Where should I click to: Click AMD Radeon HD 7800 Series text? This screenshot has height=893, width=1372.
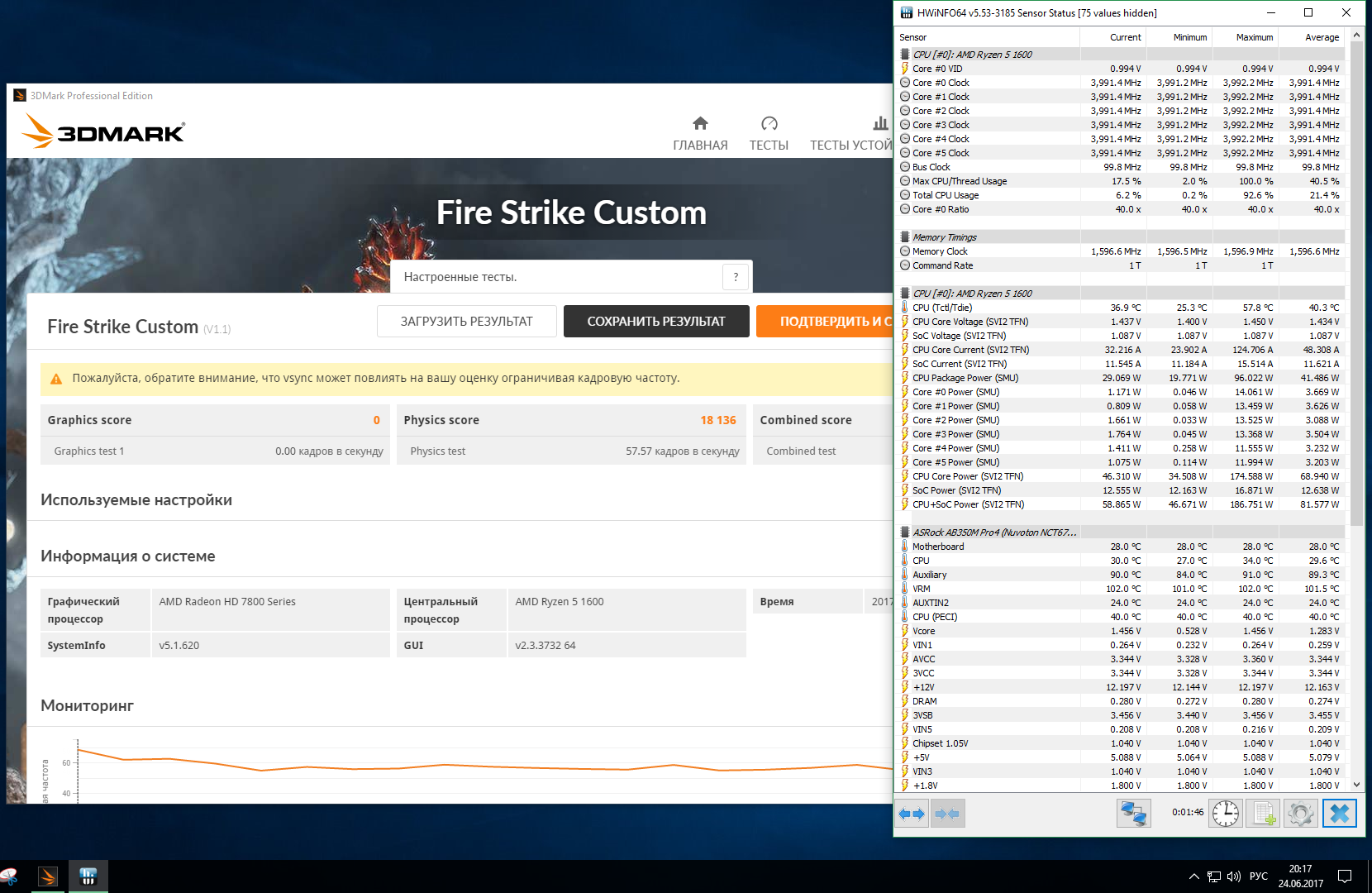point(227,602)
